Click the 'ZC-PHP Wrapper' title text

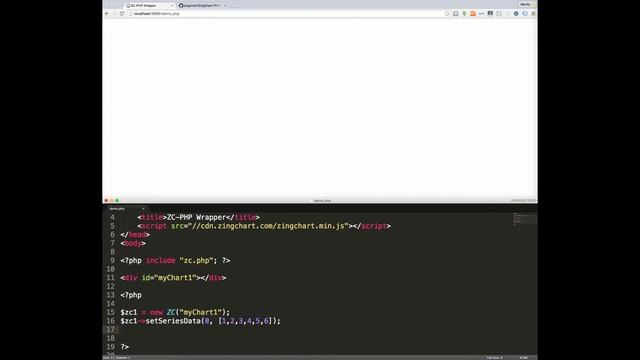point(196,217)
